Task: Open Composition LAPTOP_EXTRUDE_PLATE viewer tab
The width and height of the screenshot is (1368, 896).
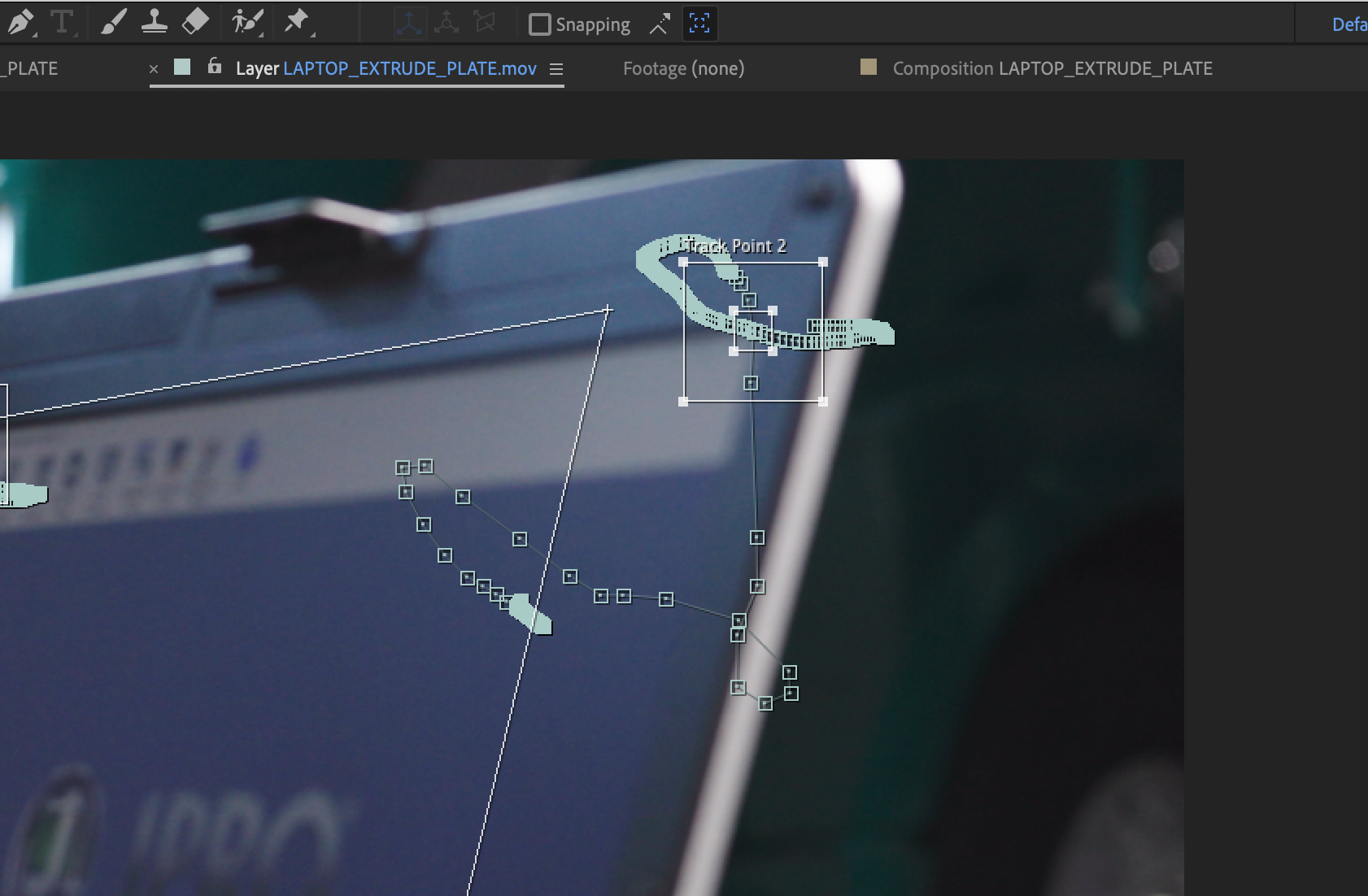Action: click(1052, 68)
